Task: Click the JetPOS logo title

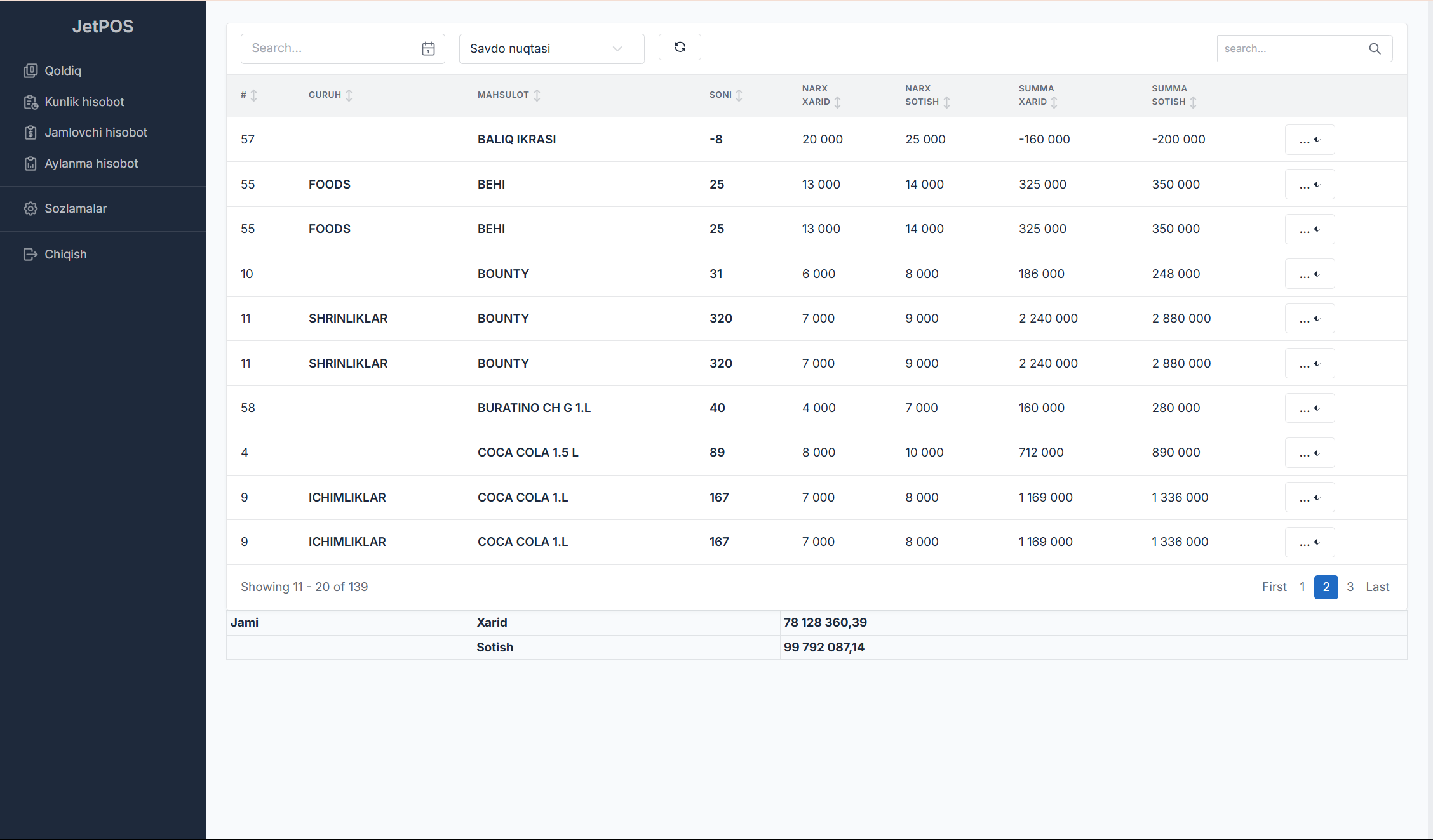Action: pos(103,26)
